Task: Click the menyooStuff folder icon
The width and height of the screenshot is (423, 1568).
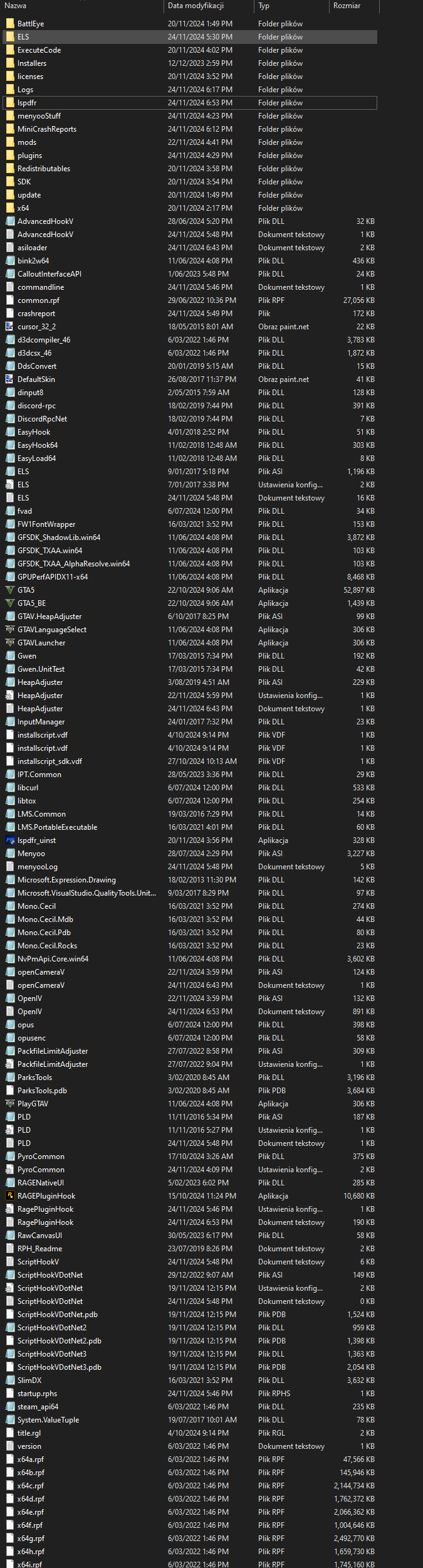Action: pos(9,116)
